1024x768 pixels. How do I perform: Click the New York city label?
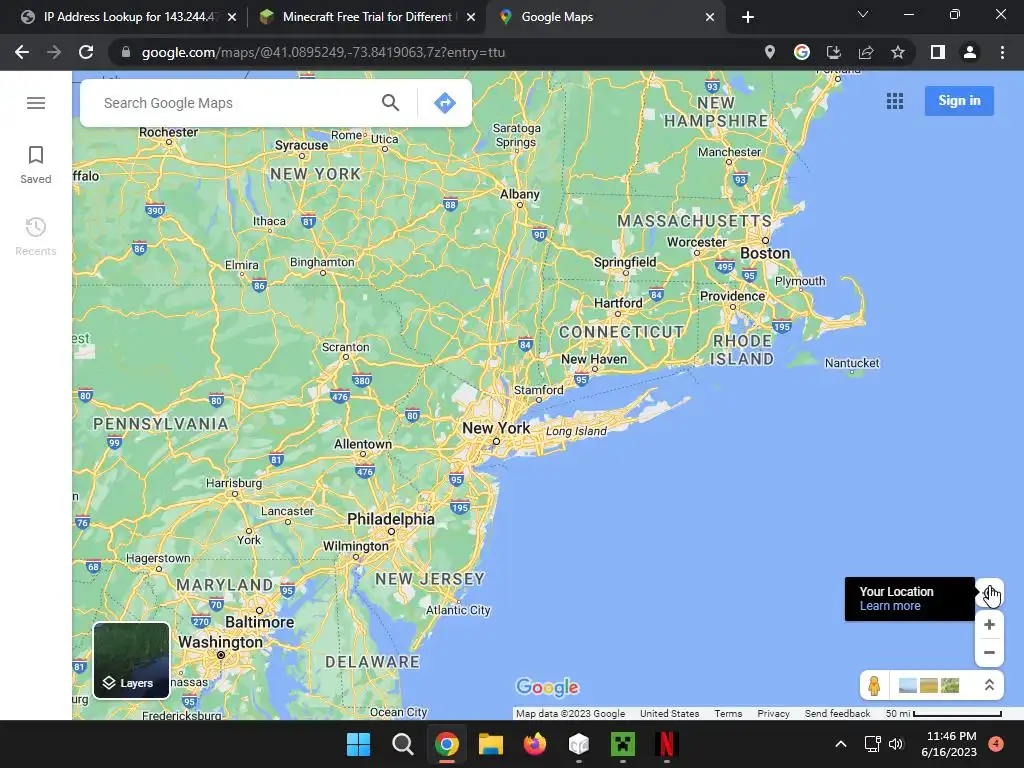[x=496, y=428]
